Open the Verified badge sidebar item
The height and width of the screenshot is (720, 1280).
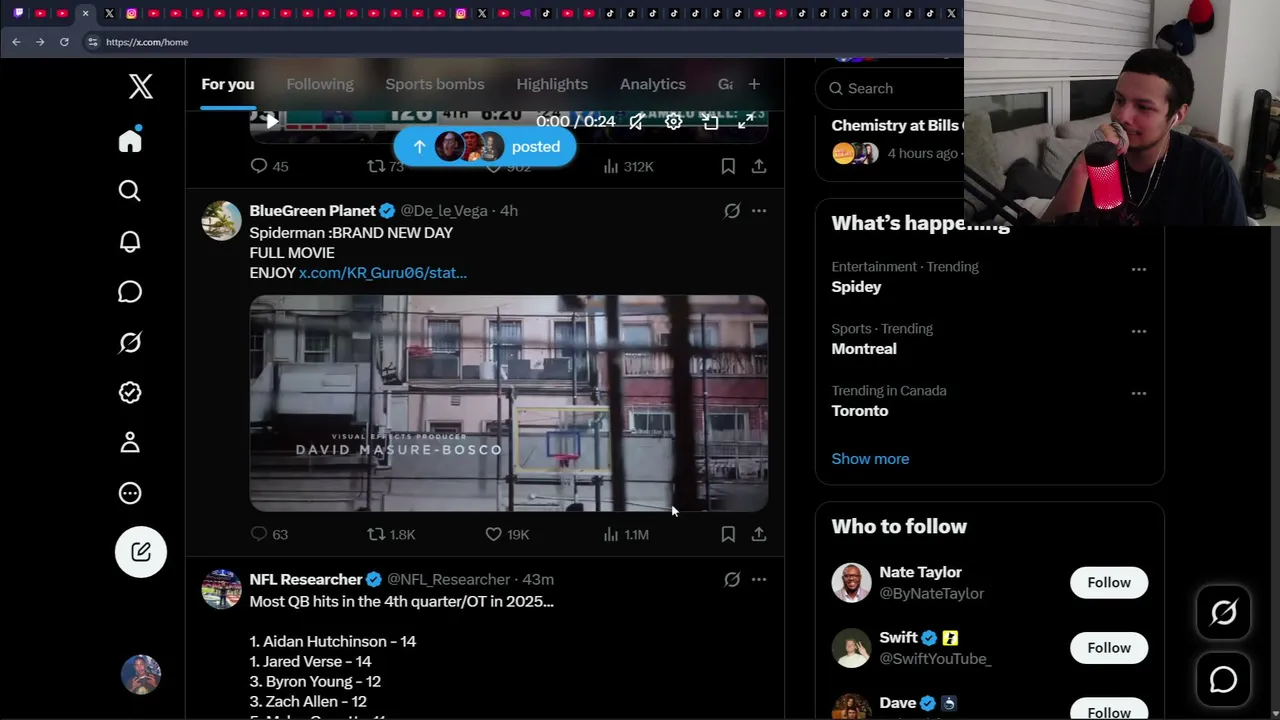tap(130, 393)
